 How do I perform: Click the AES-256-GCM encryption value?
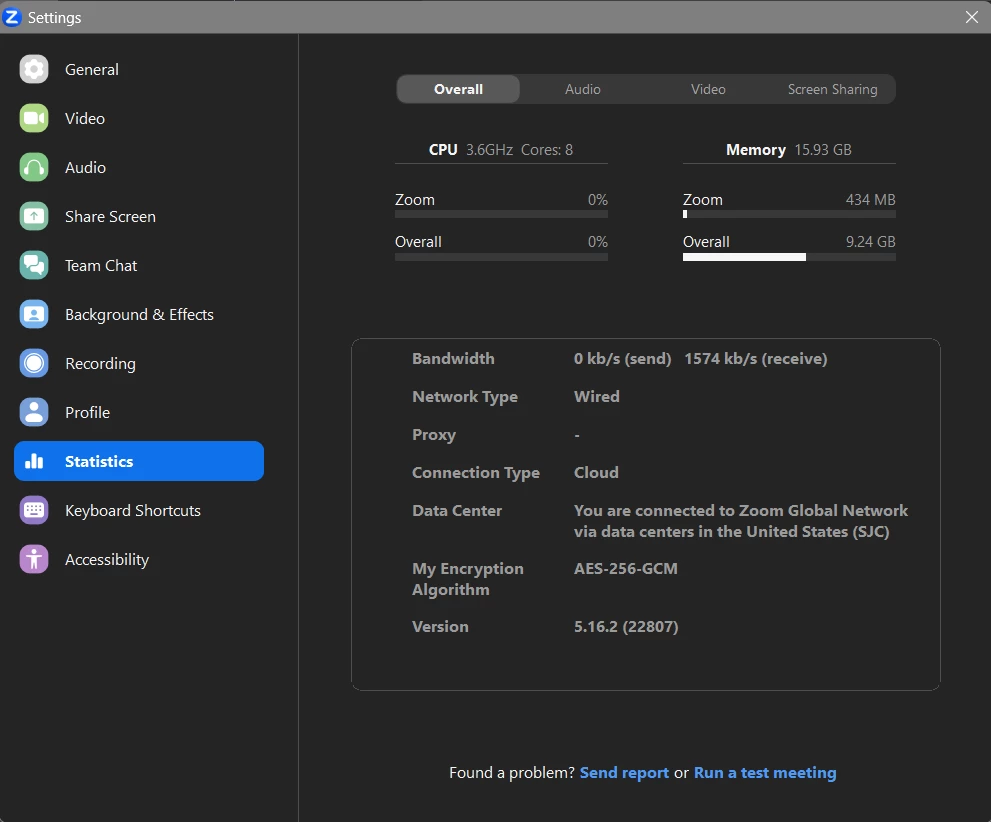click(x=625, y=569)
